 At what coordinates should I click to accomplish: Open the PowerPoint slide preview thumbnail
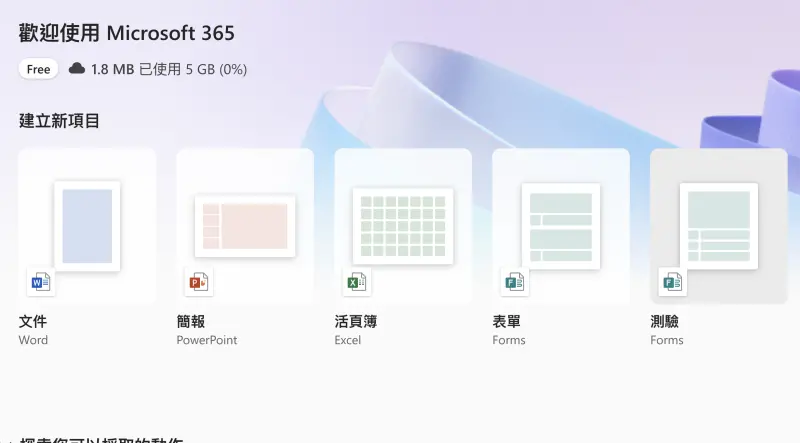(245, 226)
